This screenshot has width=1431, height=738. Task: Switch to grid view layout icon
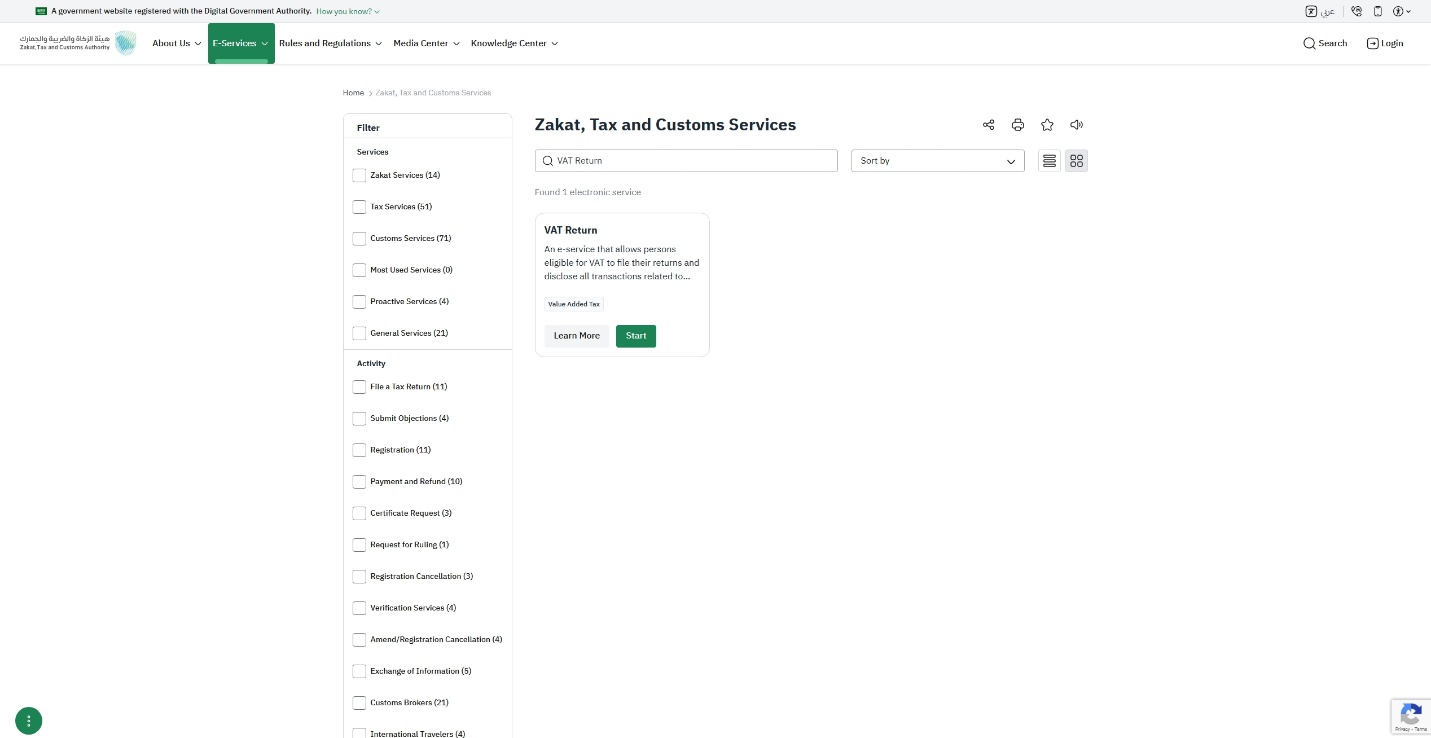pos(1076,160)
